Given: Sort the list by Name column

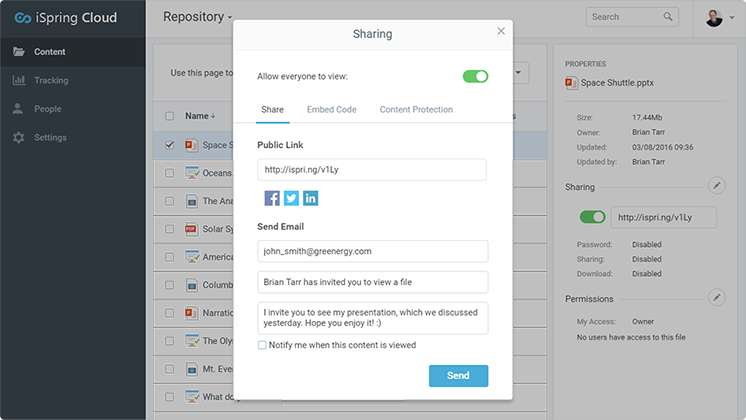Looking at the screenshot, I should [200, 116].
